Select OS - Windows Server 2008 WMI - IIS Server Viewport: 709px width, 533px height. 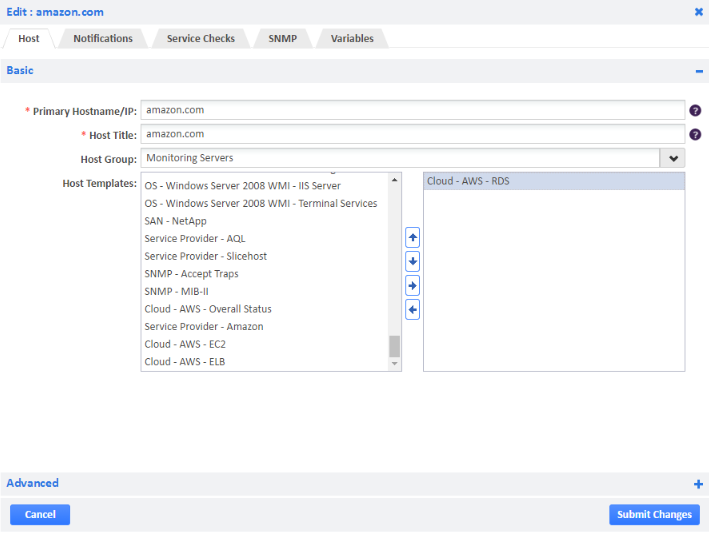coord(265,186)
